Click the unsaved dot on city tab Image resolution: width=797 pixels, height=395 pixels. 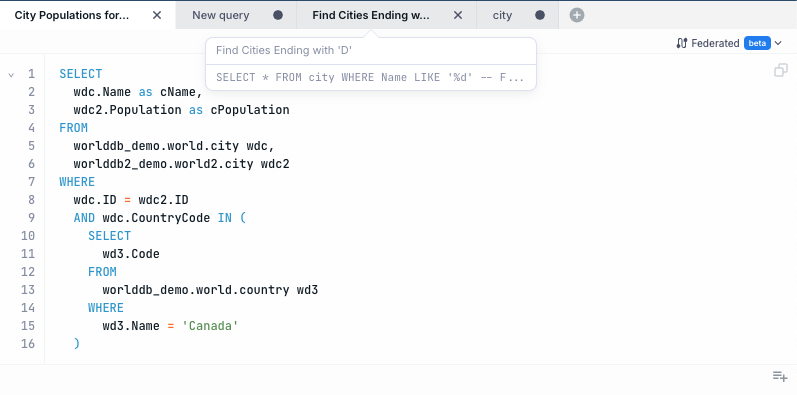tap(540, 15)
